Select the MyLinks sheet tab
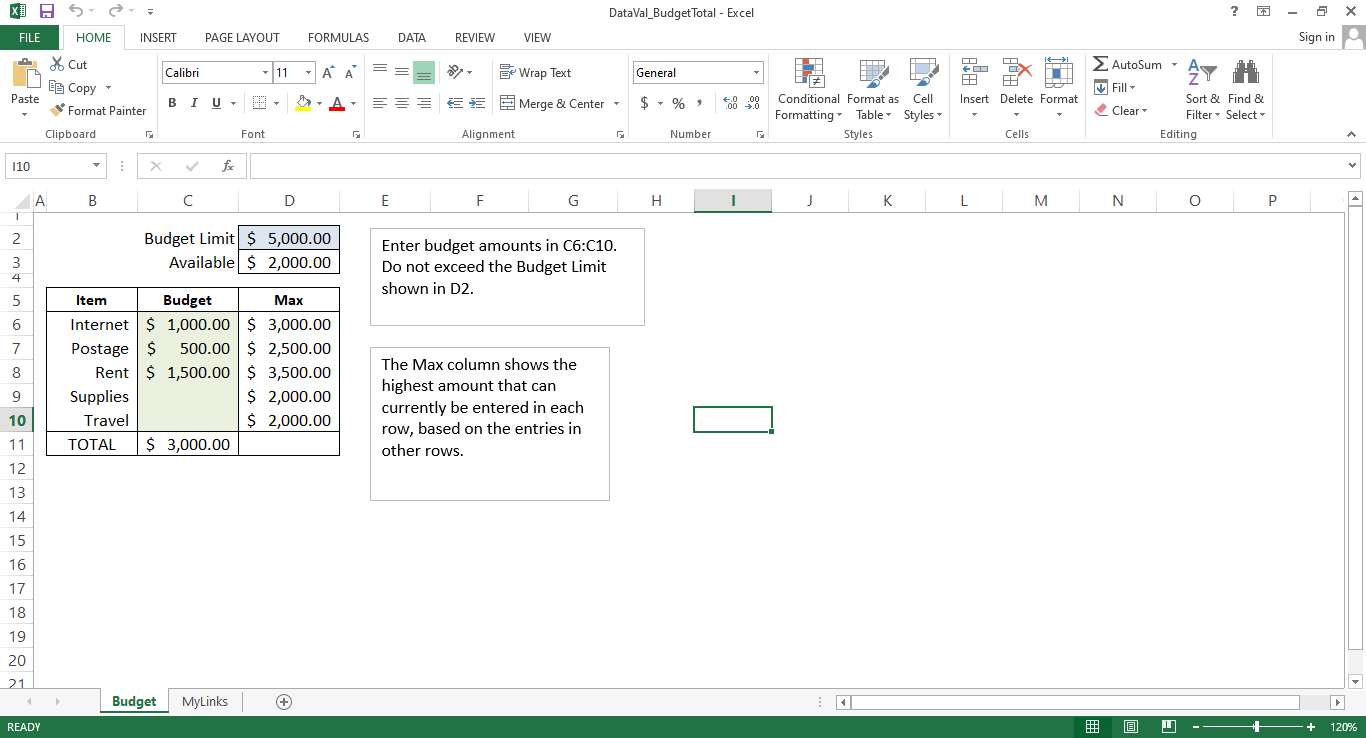The width and height of the screenshot is (1366, 738). click(204, 701)
